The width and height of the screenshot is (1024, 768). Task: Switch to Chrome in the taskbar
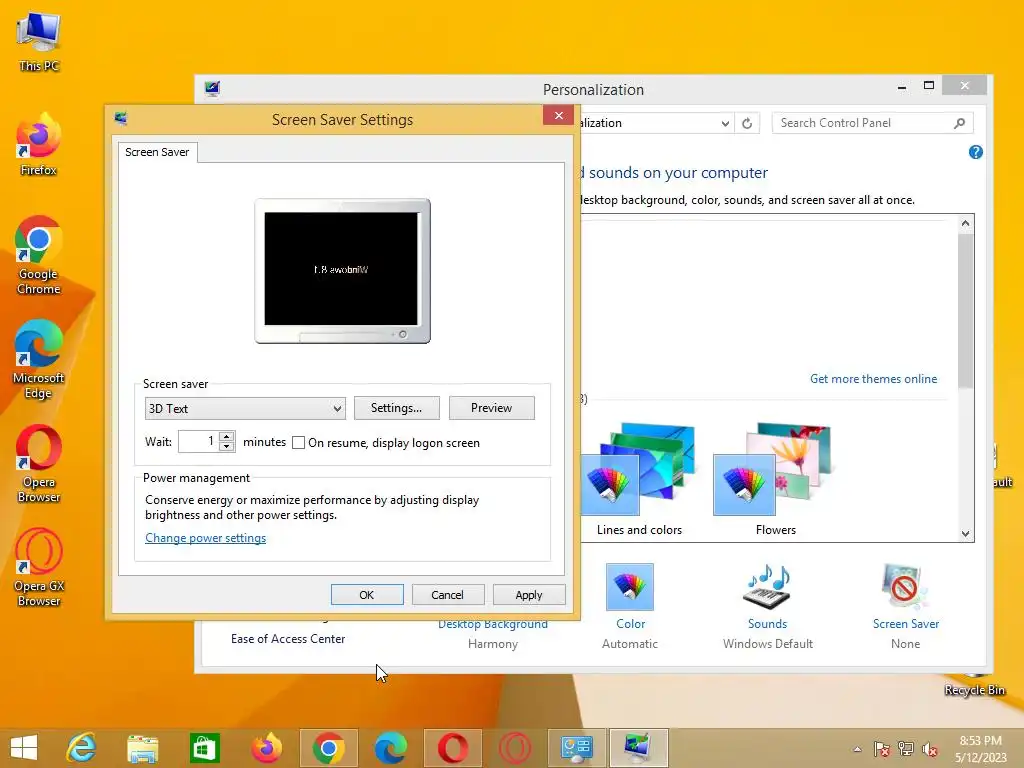pyautogui.click(x=328, y=748)
